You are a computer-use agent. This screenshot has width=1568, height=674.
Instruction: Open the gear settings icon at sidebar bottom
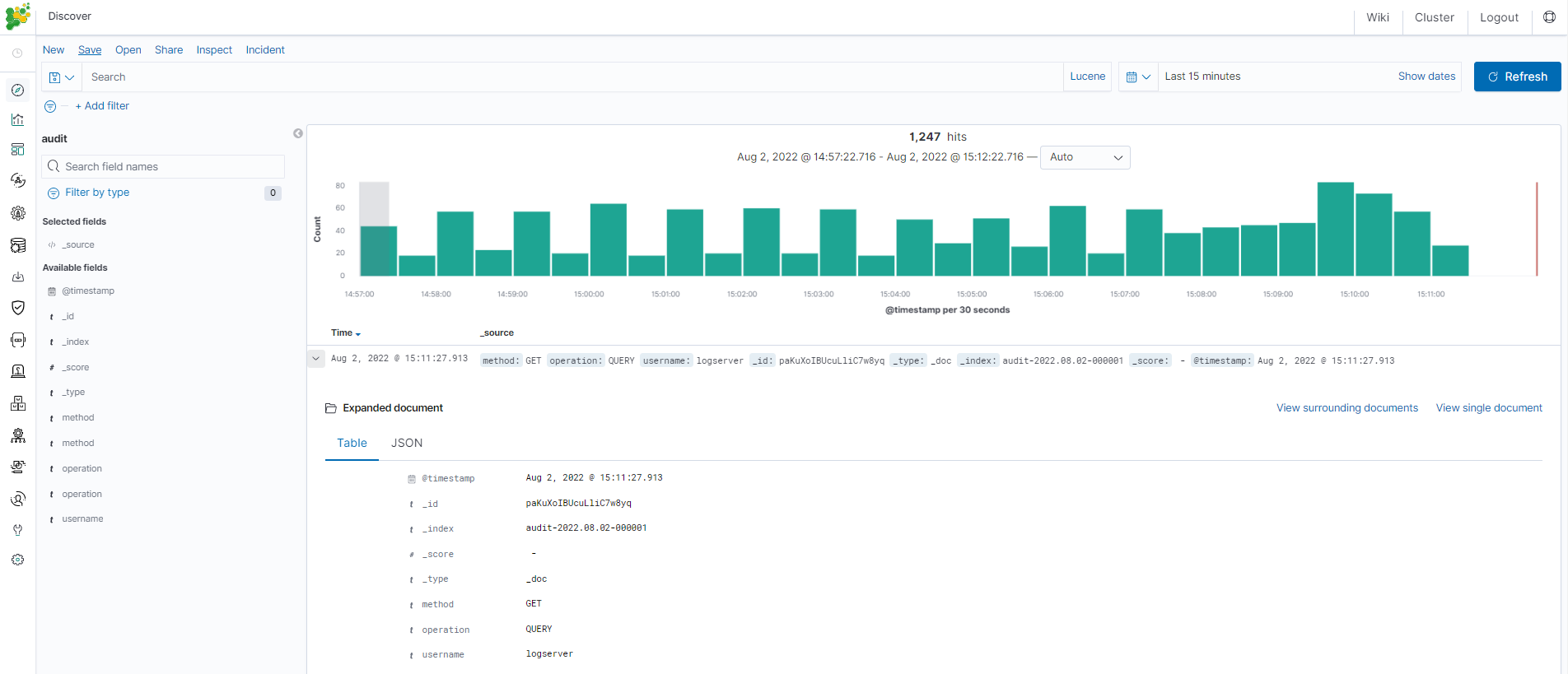point(17,560)
